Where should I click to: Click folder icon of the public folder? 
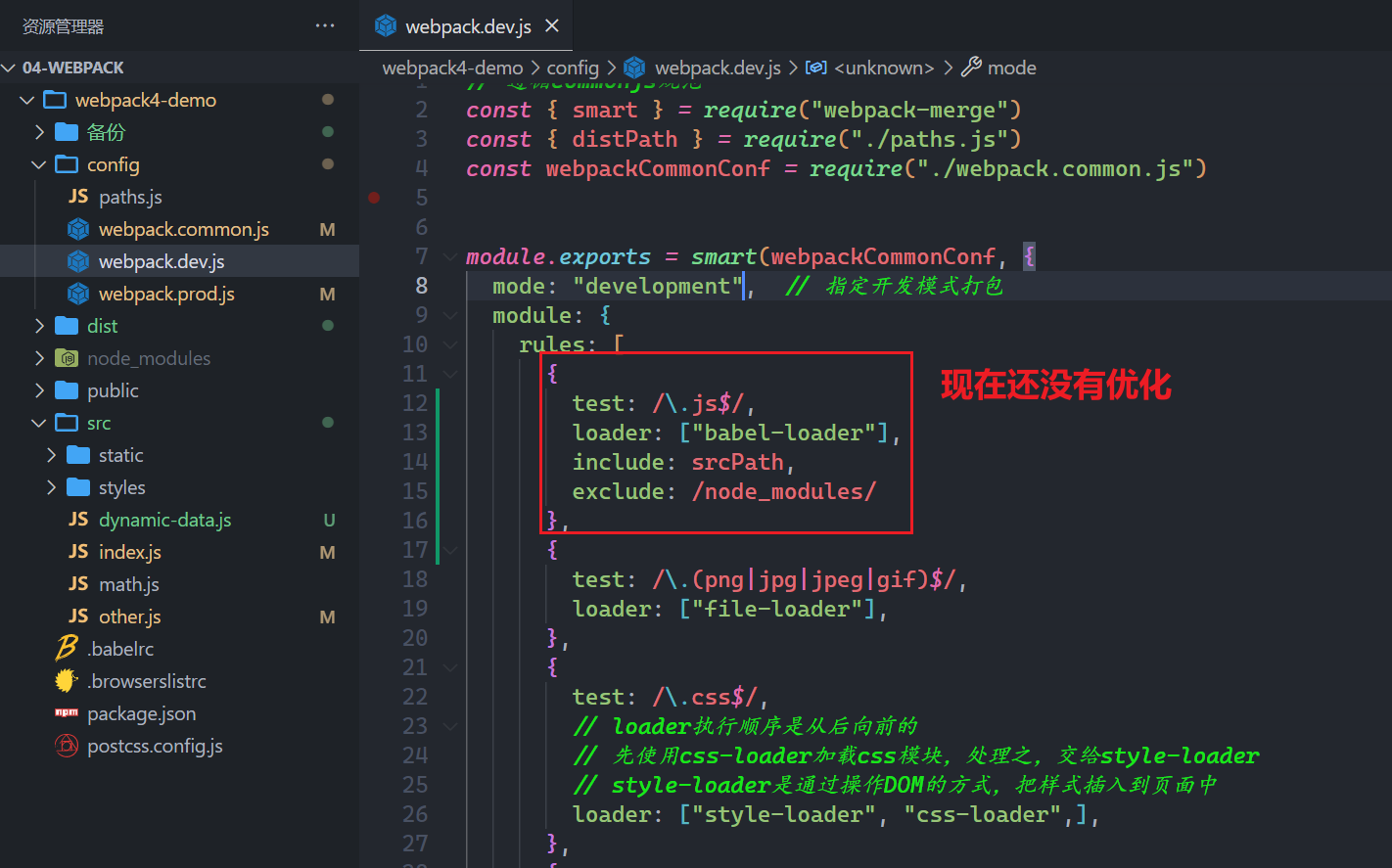pyautogui.click(x=67, y=390)
